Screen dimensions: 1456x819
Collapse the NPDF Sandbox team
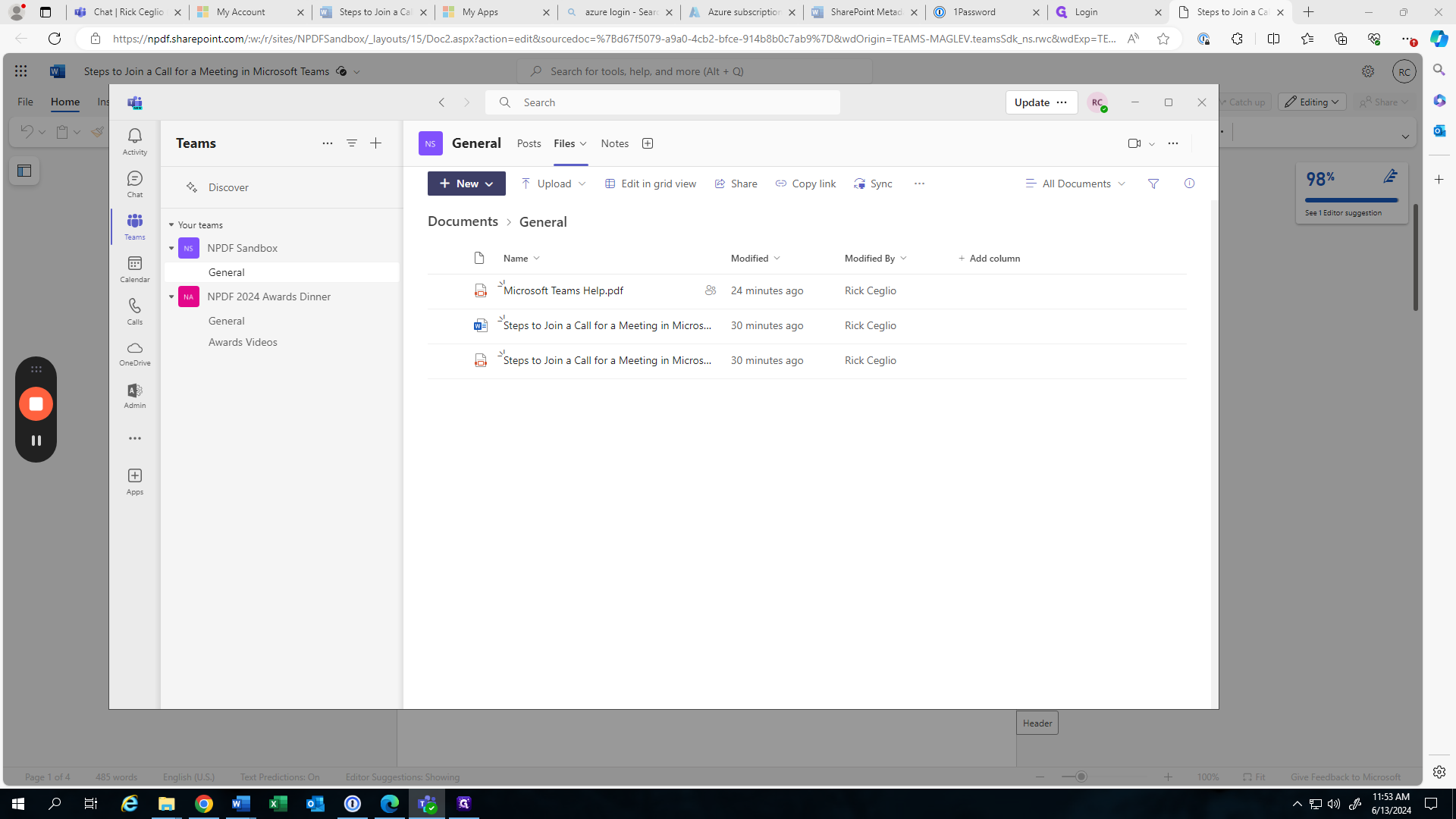[x=171, y=249]
